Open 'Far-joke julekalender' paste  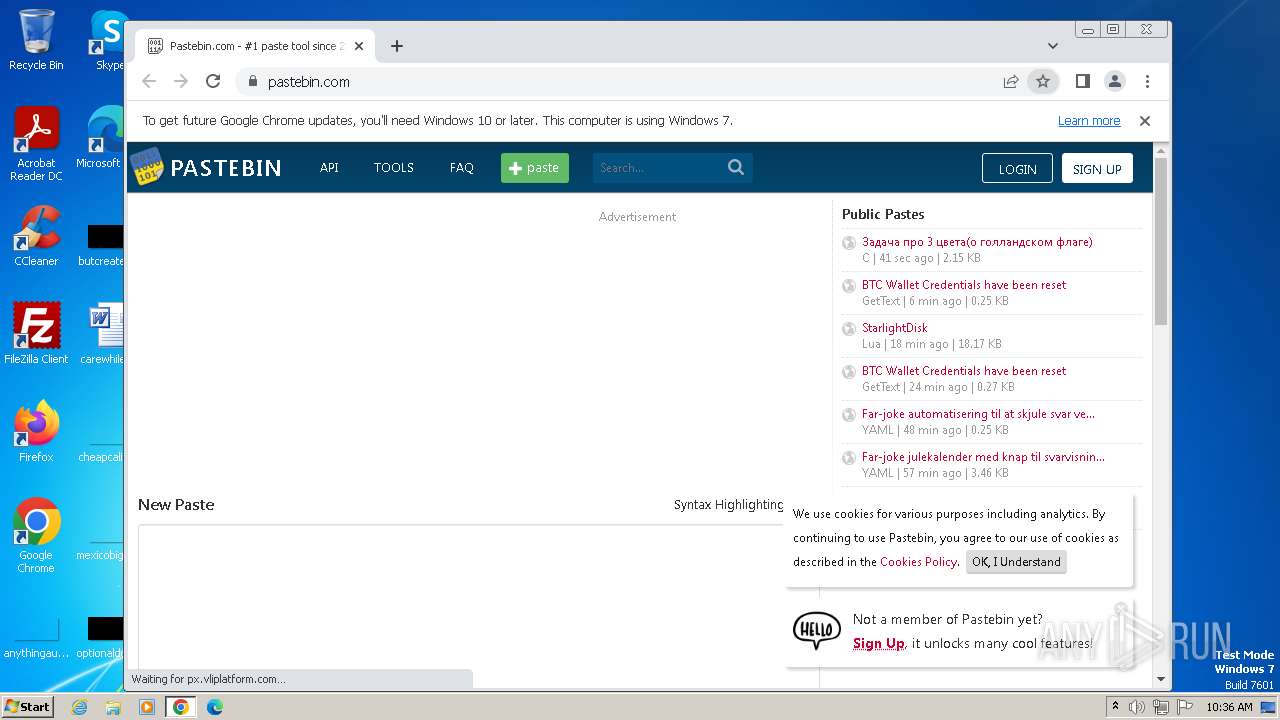(x=983, y=457)
